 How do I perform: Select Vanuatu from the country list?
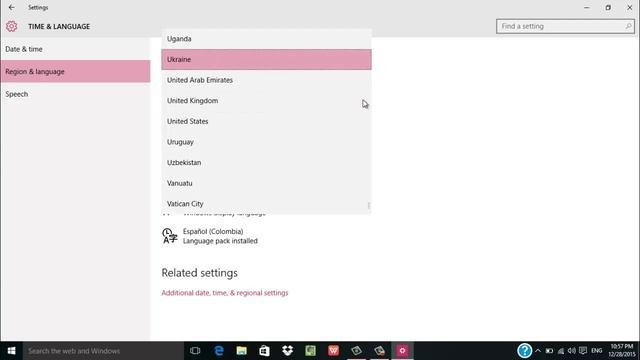point(266,183)
